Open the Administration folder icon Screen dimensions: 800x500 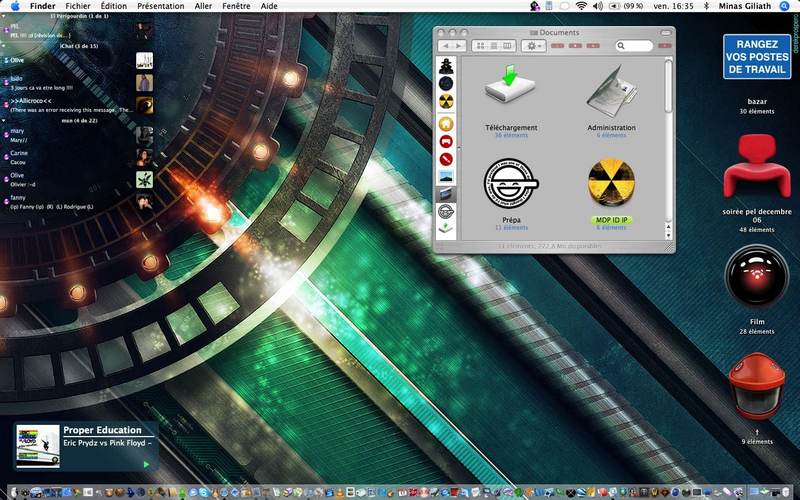click(x=611, y=90)
